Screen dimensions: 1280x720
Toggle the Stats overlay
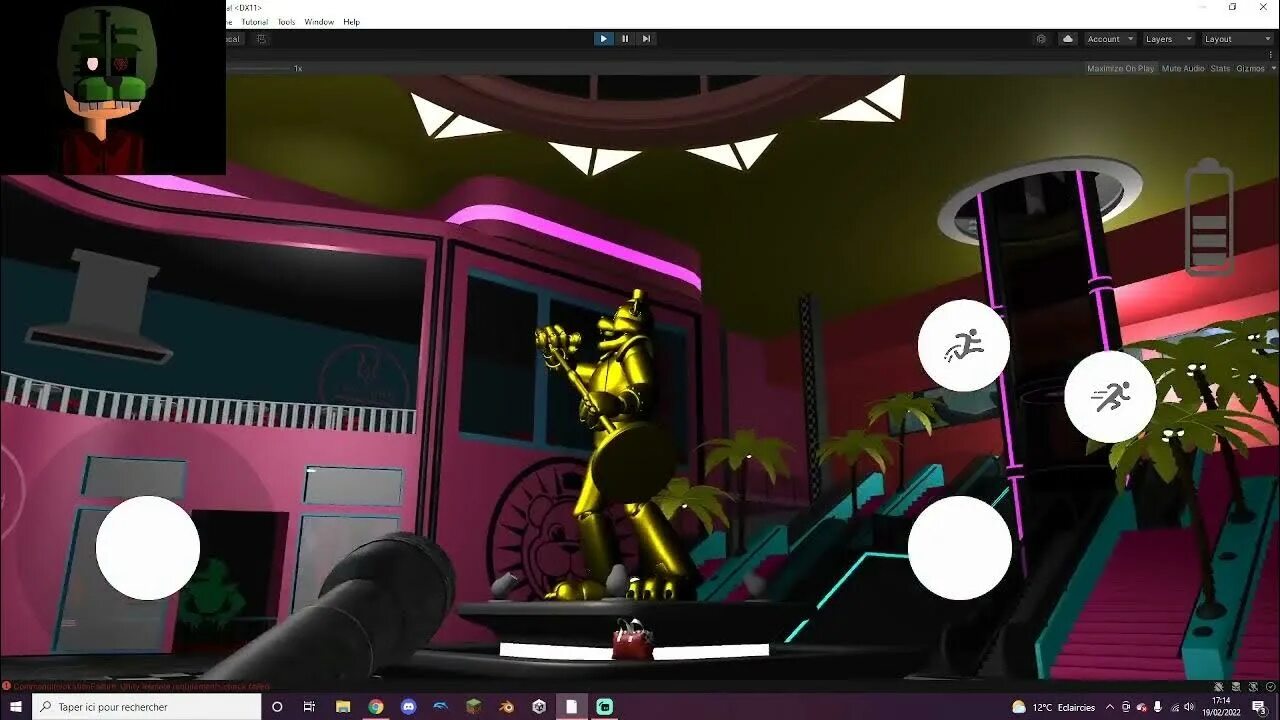pos(1220,69)
